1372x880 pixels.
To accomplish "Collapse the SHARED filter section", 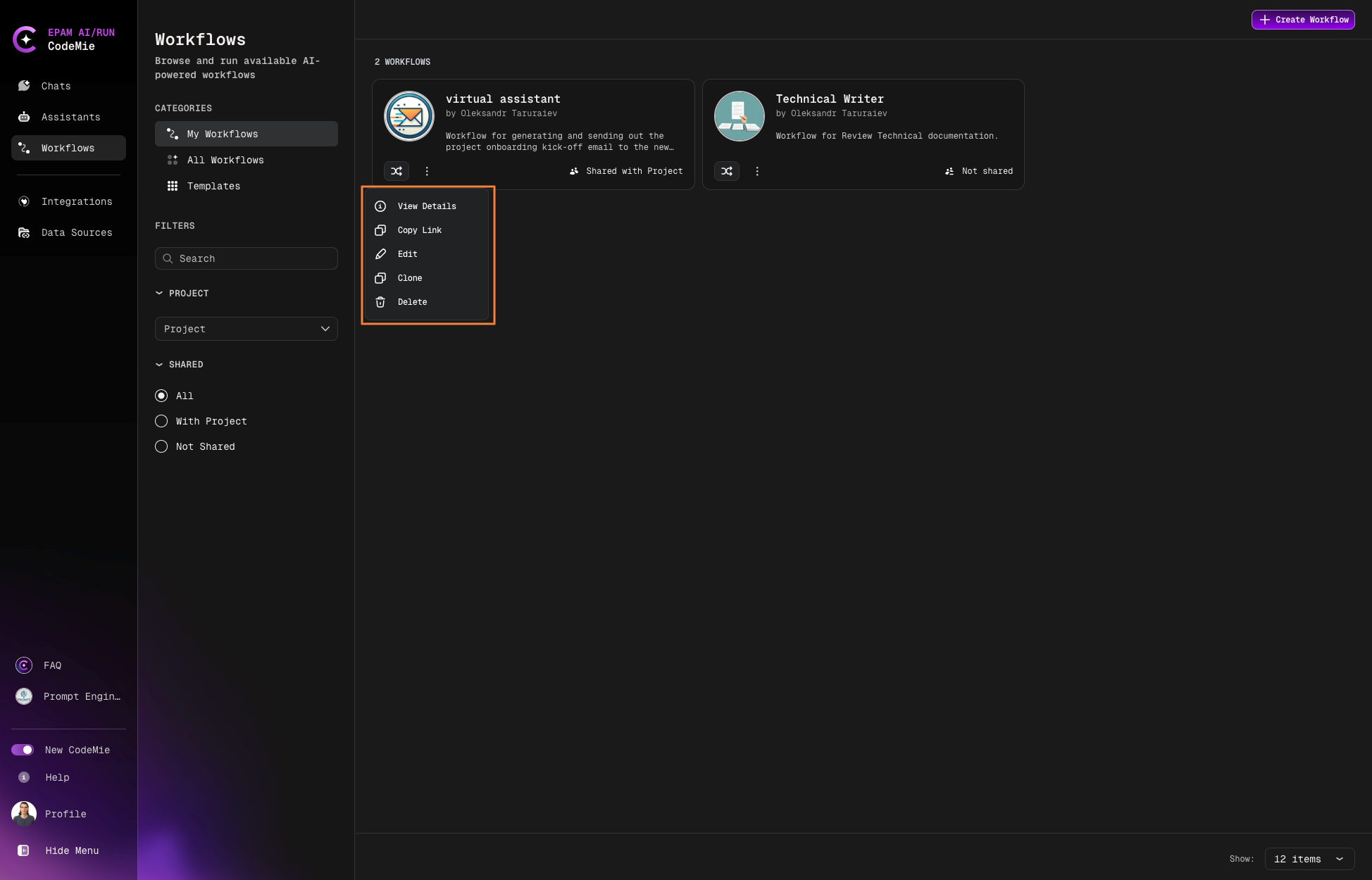I will pos(159,364).
